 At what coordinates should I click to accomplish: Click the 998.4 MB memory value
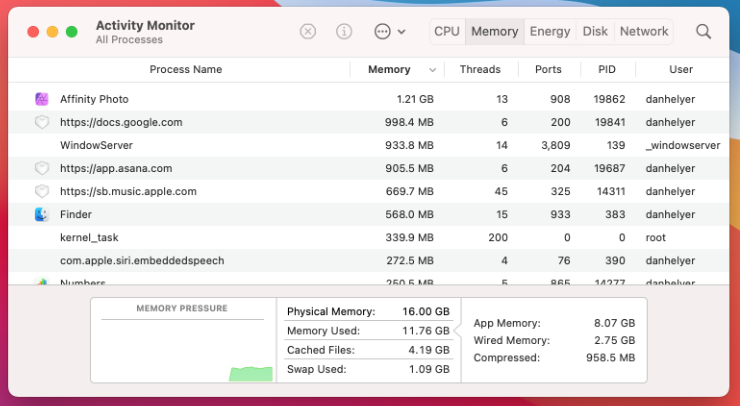409,122
